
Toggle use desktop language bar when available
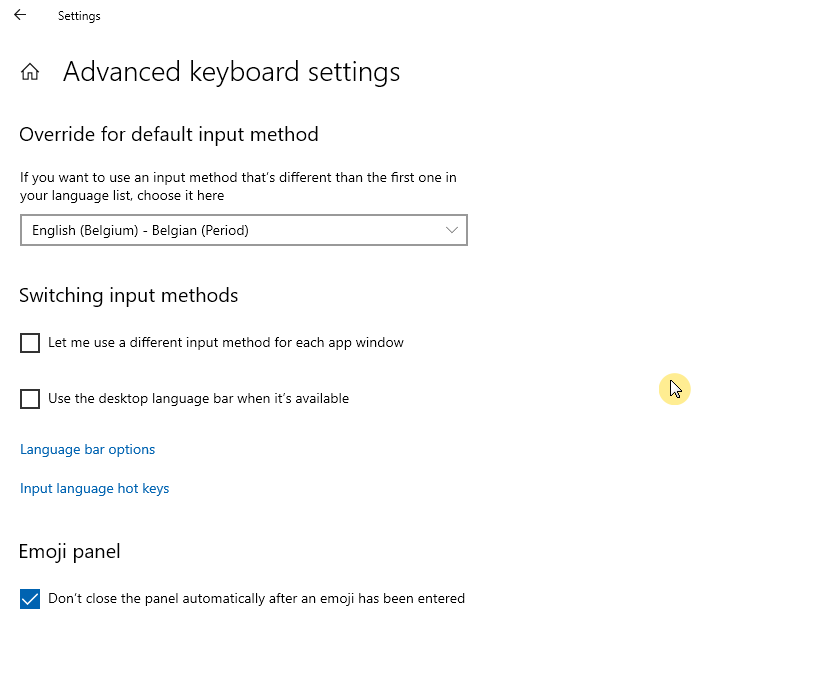tap(29, 398)
